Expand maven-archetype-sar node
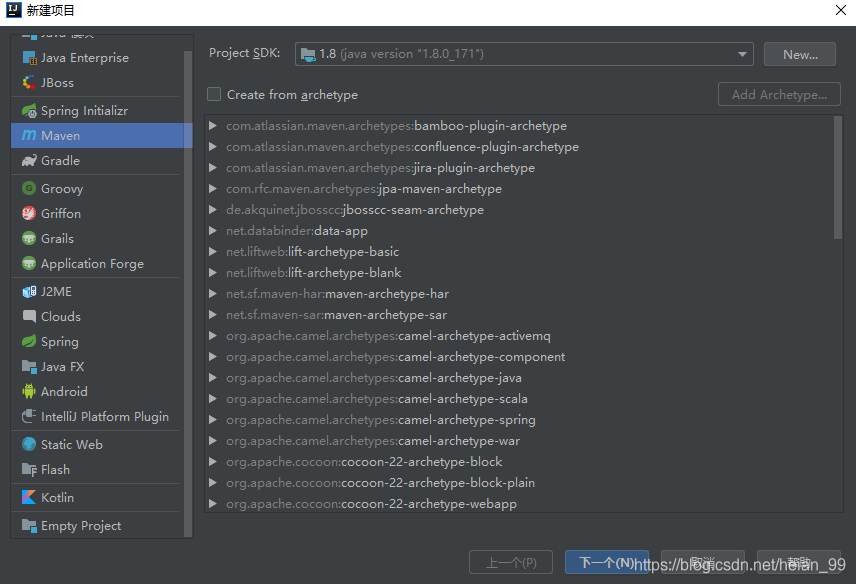 coord(213,315)
